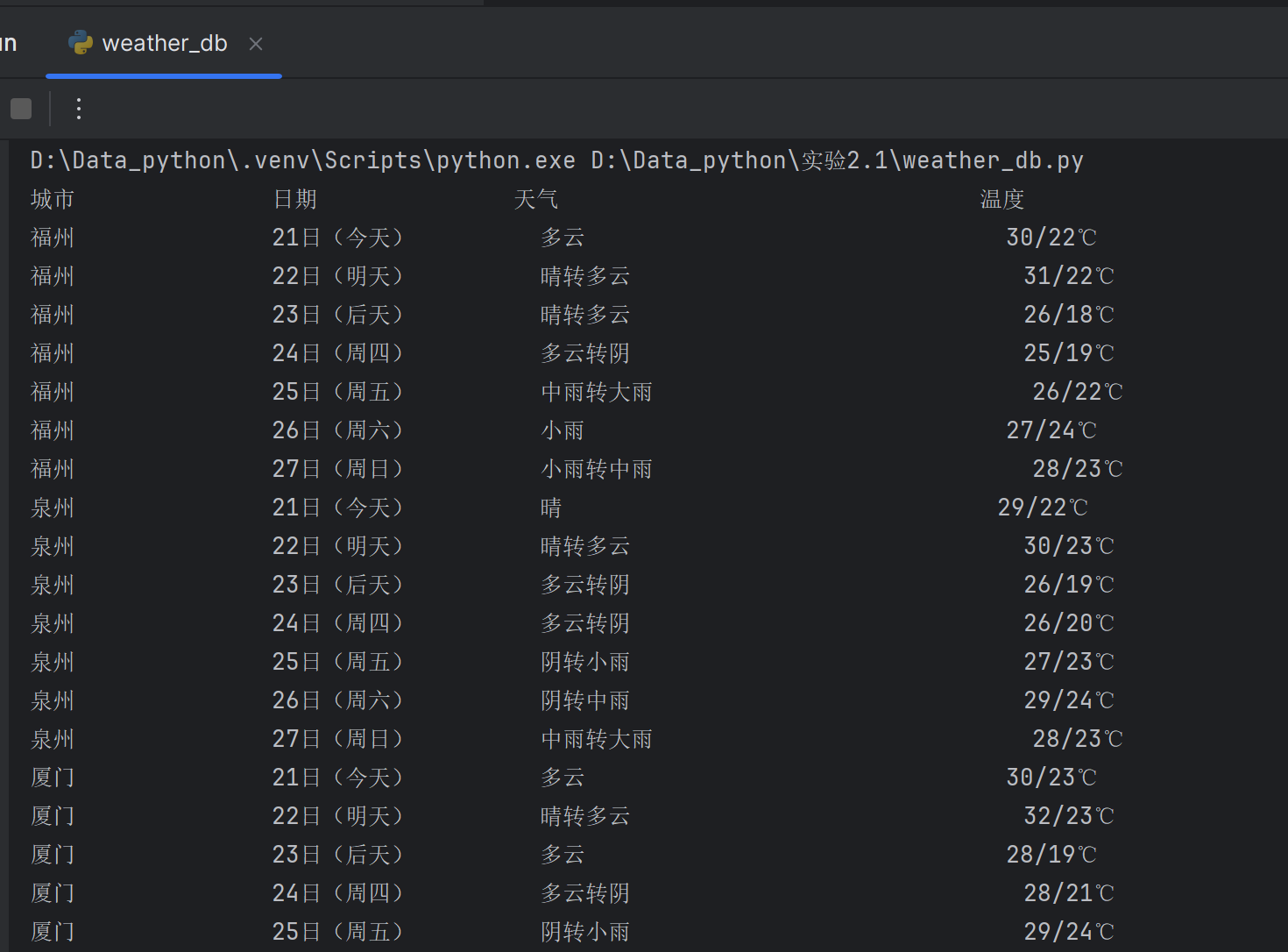Click temperature value 26/19℃
This screenshot has width=1288, height=952.
click(x=1069, y=585)
